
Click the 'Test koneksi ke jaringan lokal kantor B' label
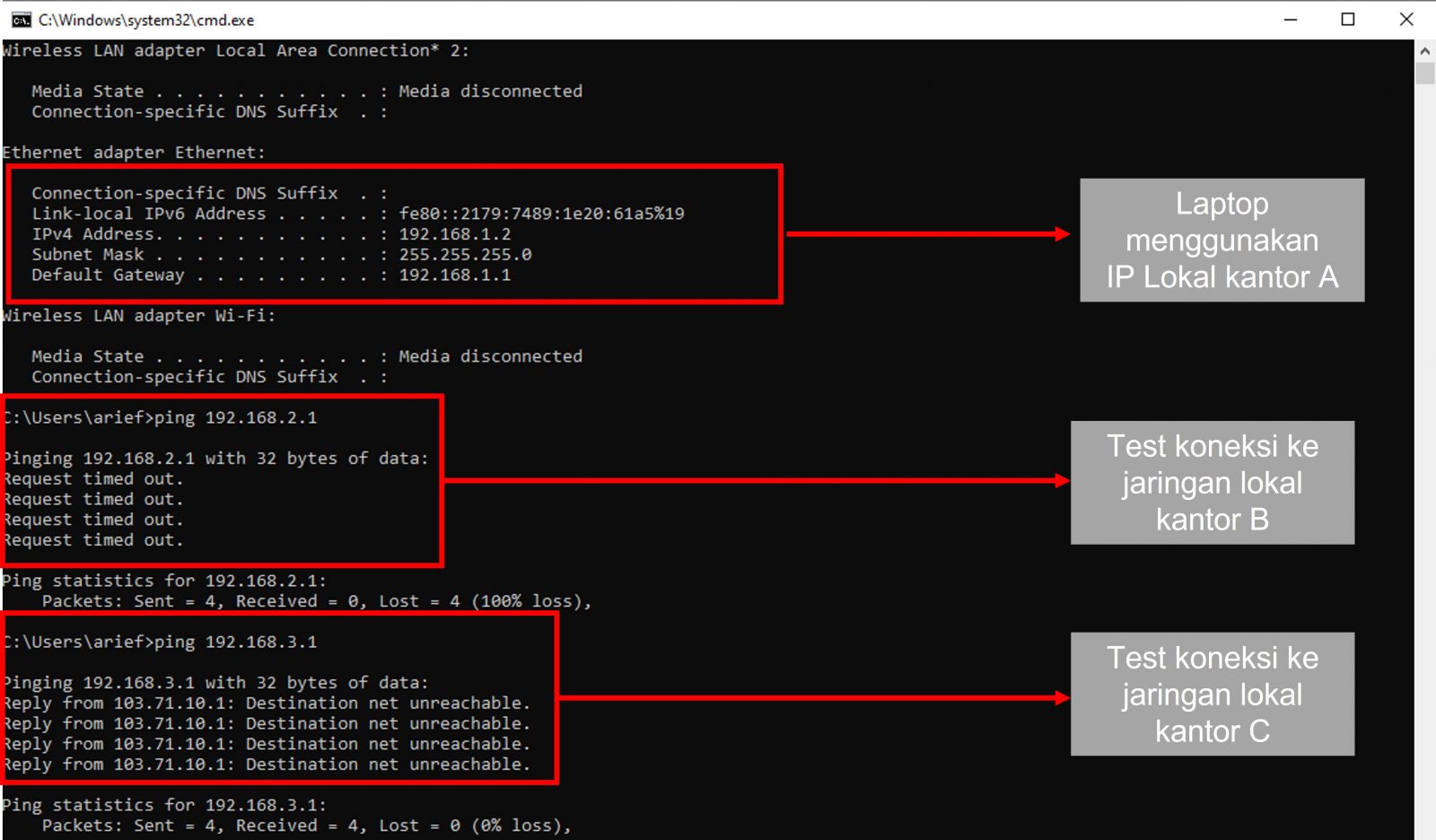(1213, 483)
